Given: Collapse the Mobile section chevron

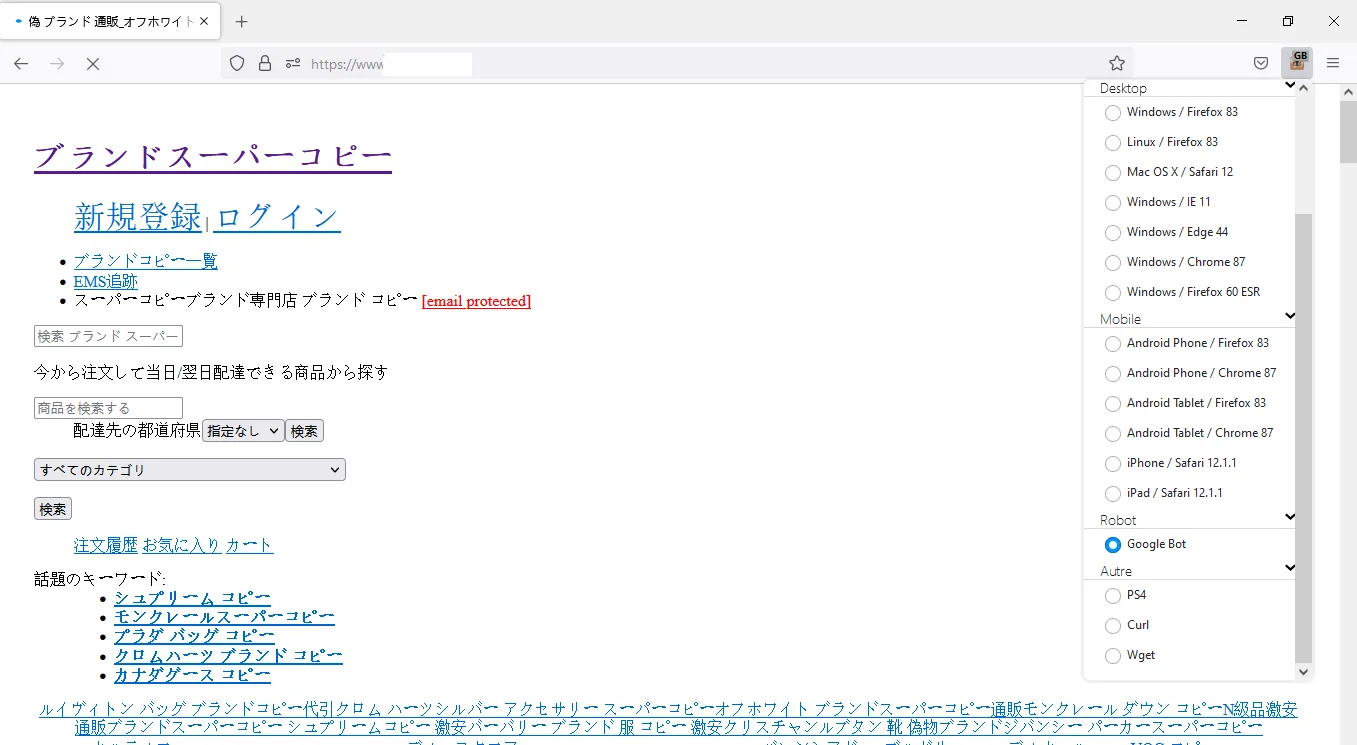Looking at the screenshot, I should 1289,316.
